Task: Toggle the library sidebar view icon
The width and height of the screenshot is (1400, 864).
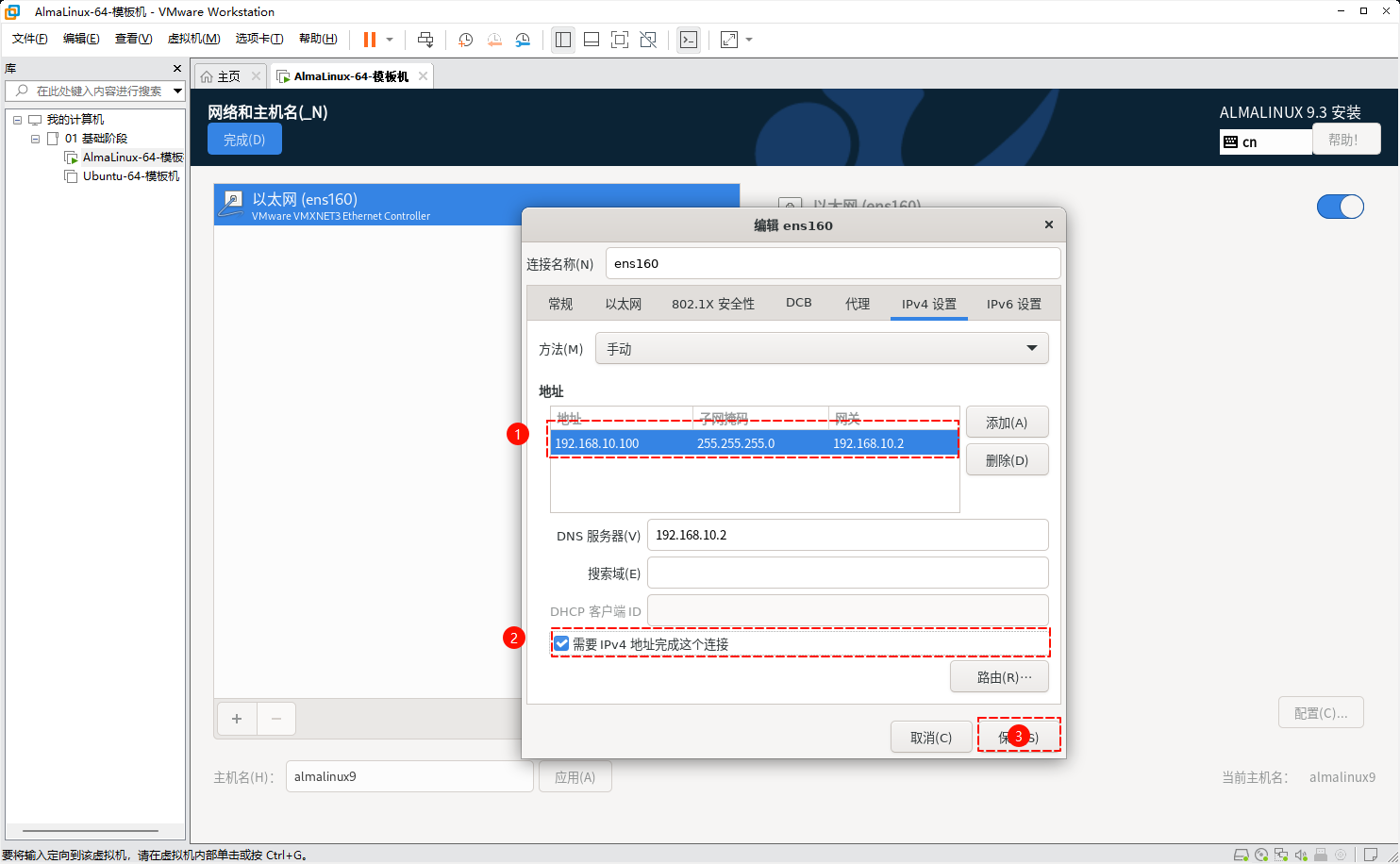Action: click(563, 40)
